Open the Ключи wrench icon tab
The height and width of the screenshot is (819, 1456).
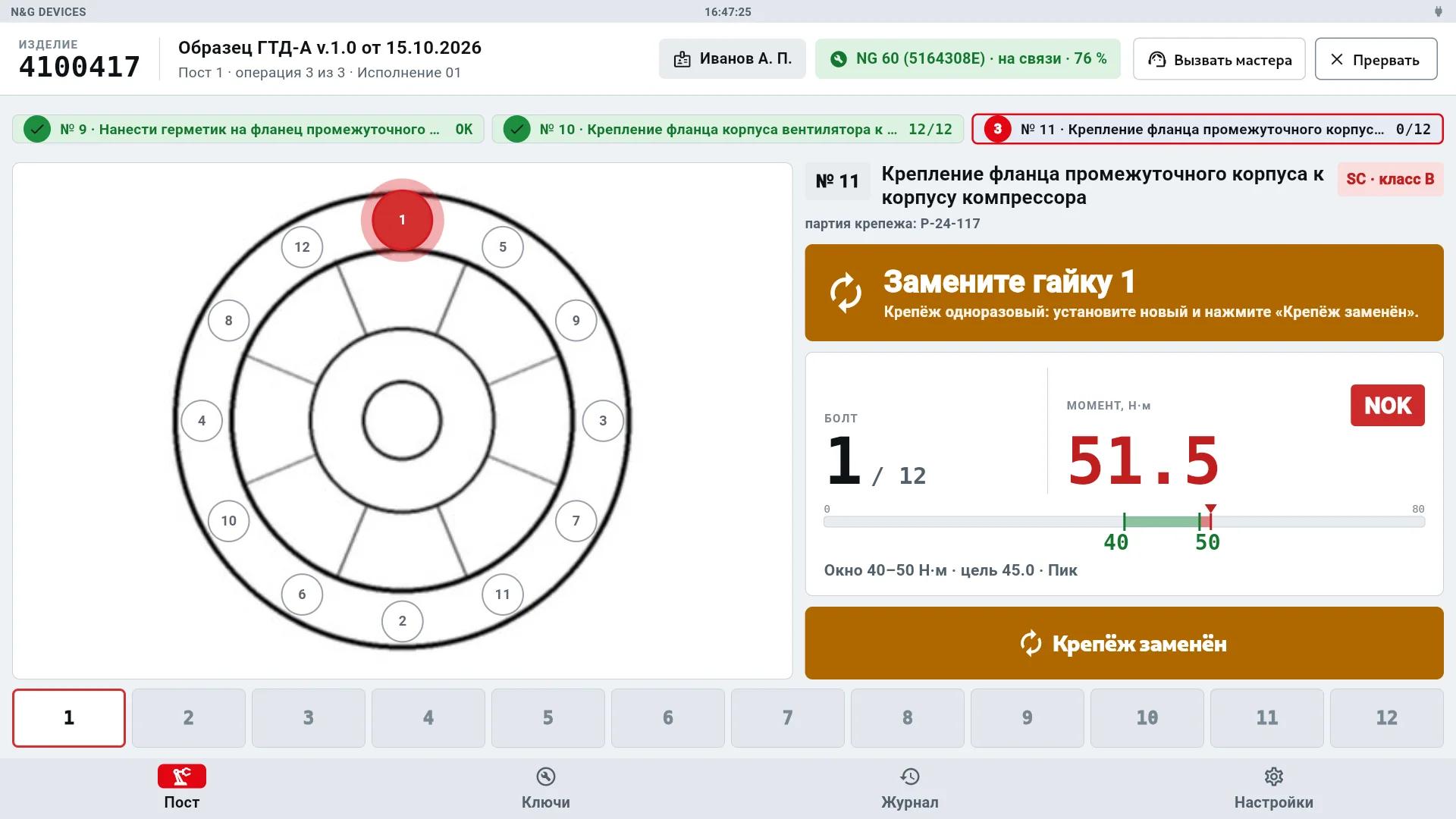[x=546, y=777]
